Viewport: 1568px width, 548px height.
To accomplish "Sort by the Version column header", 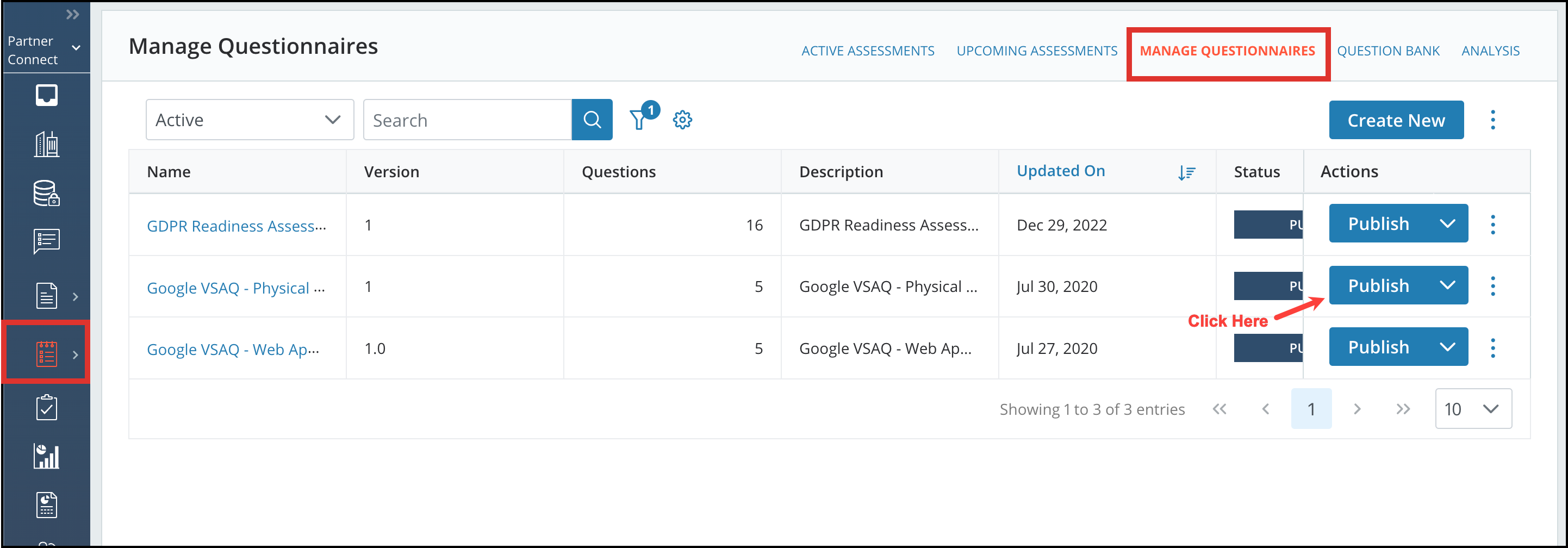I will [x=391, y=172].
